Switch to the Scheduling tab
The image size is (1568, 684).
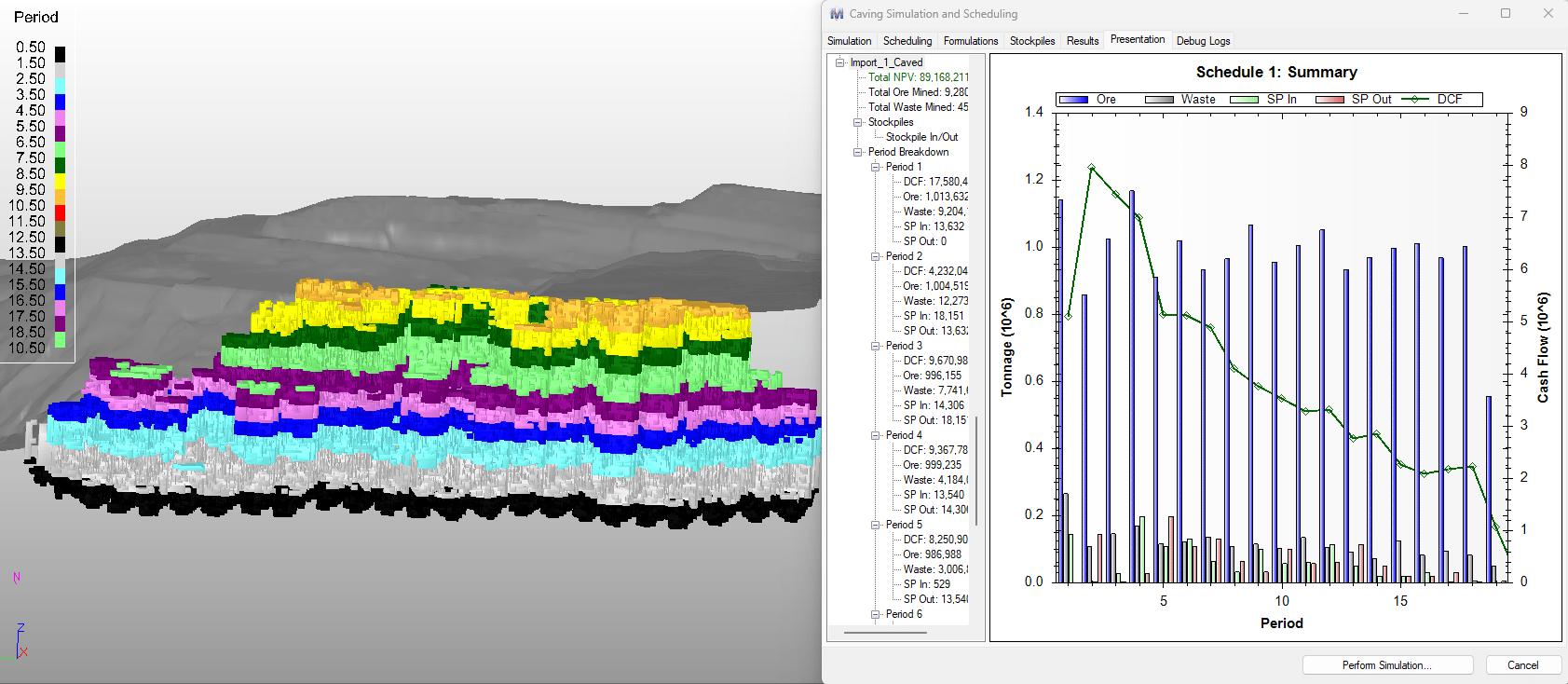click(907, 41)
